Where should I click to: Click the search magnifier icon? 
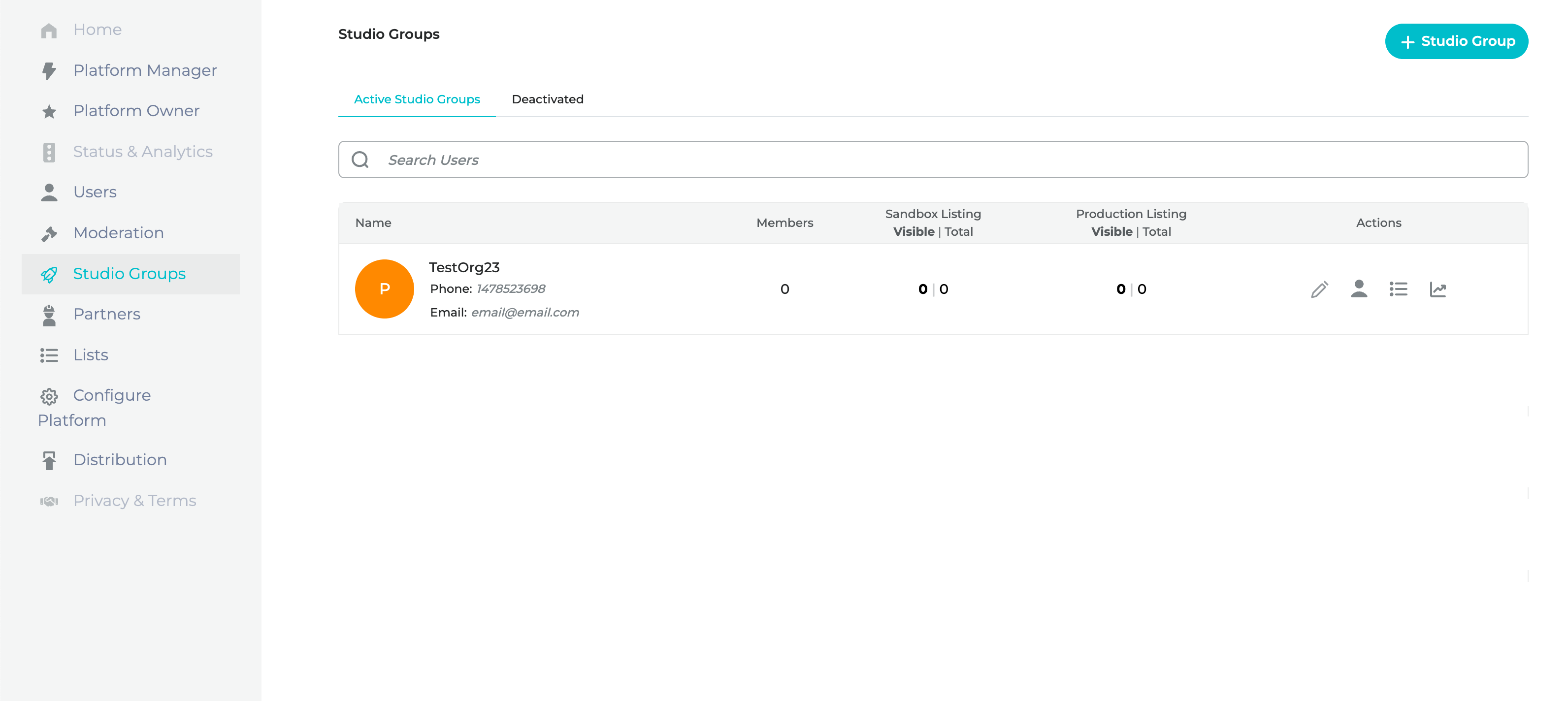click(x=360, y=160)
